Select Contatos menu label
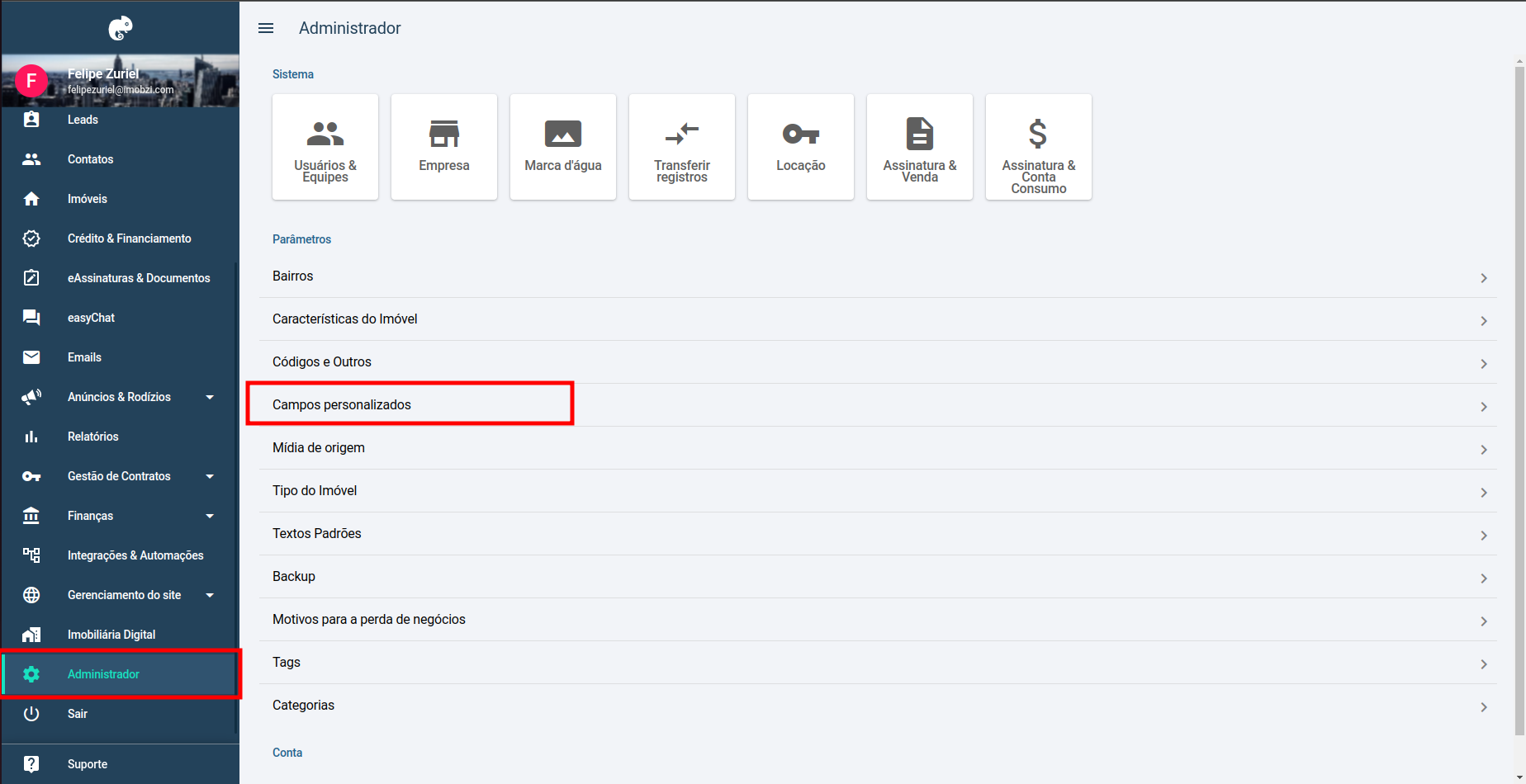 point(90,159)
